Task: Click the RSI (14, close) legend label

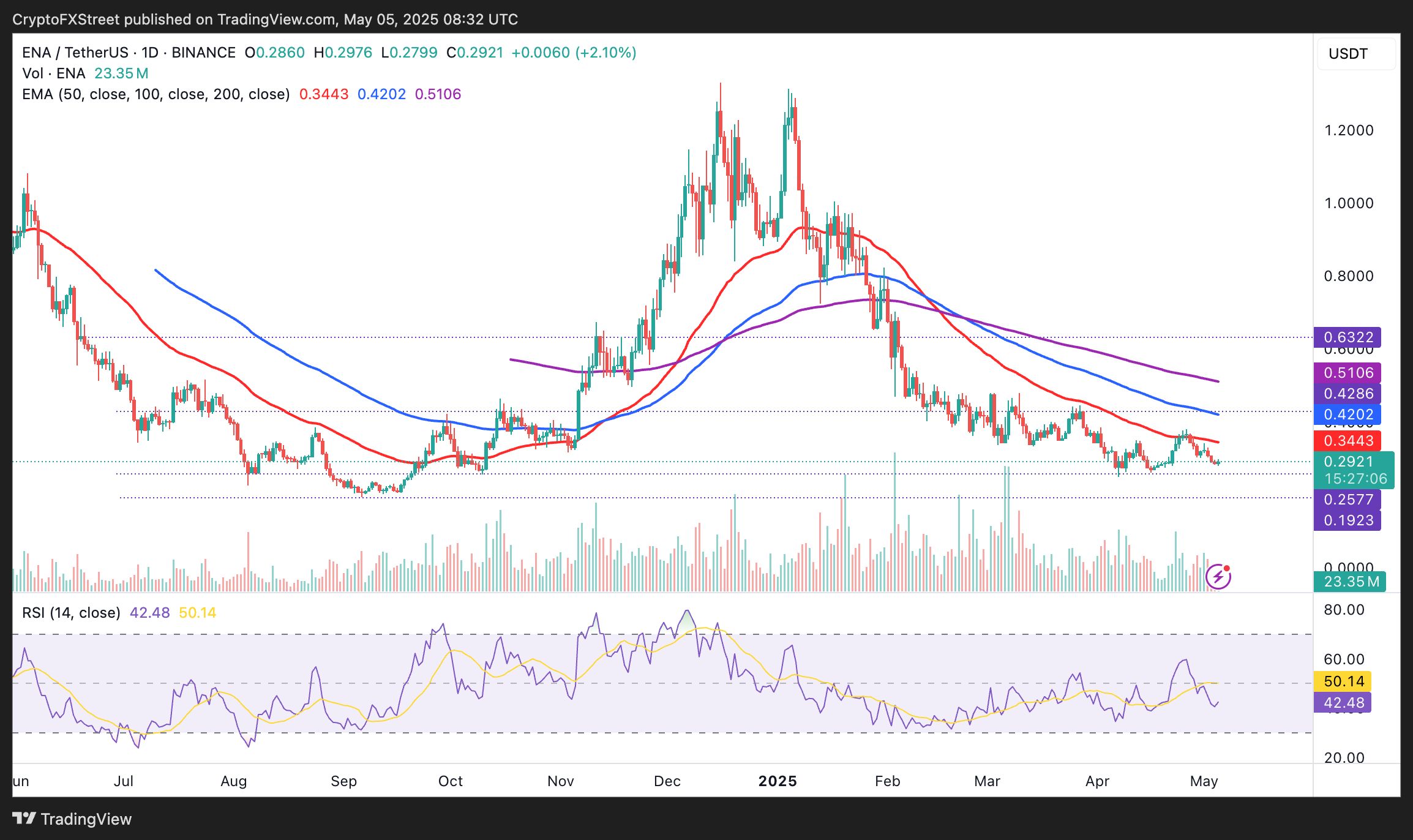Action: pyautogui.click(x=71, y=613)
